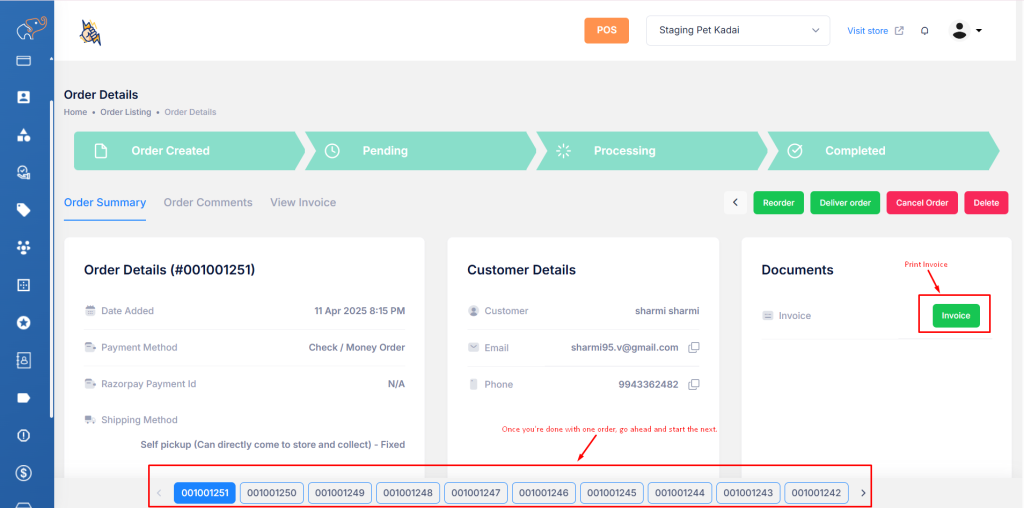The width and height of the screenshot is (1024, 508).
Task: Copy the customer email address
Action: [x=694, y=347]
